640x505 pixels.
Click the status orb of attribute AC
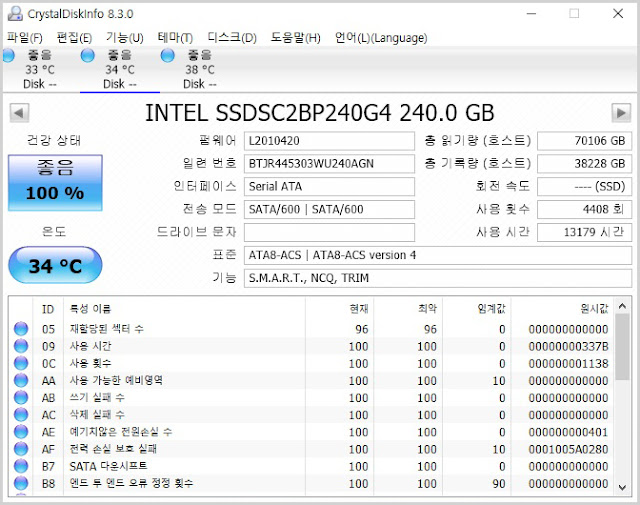21,414
